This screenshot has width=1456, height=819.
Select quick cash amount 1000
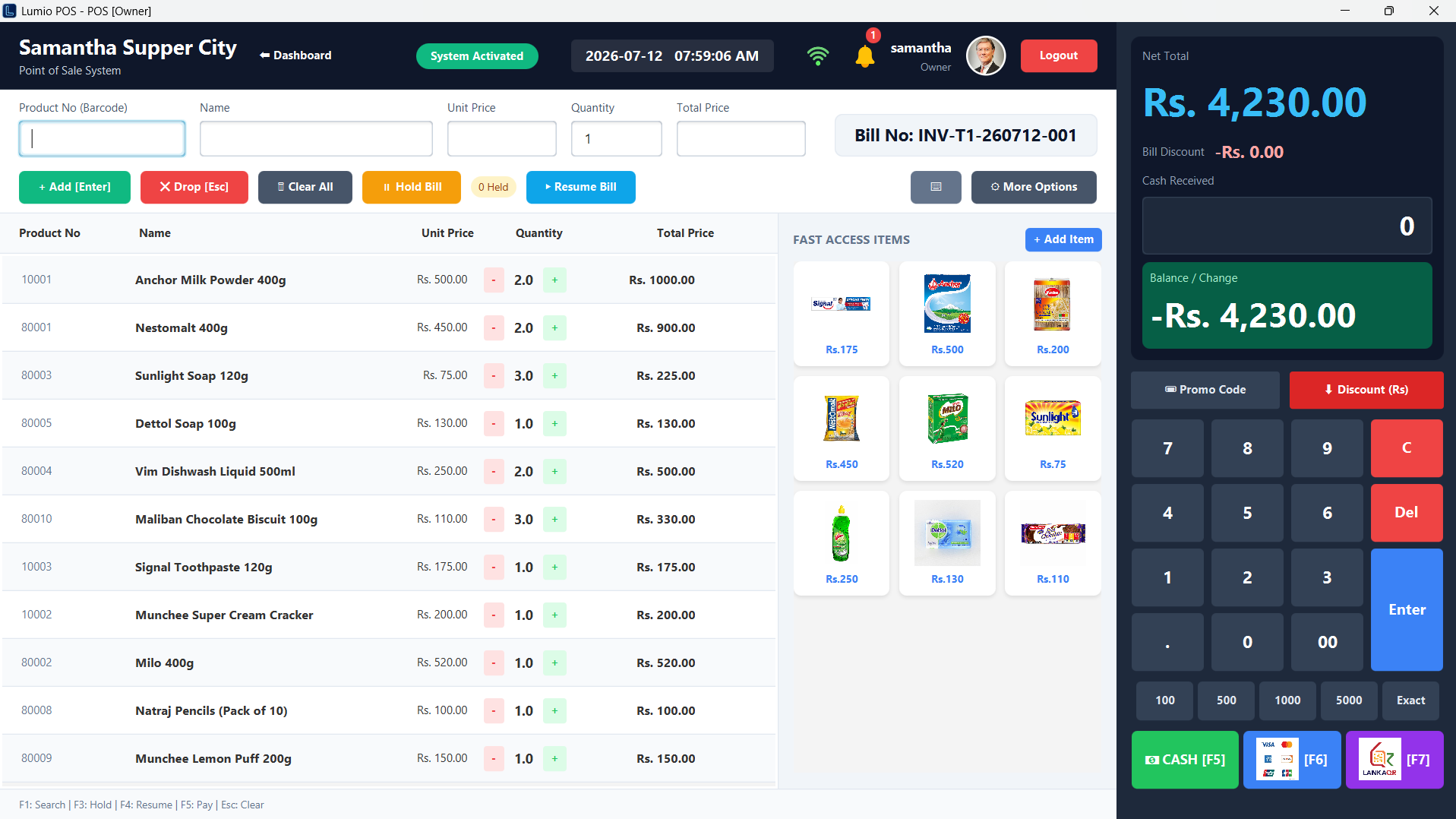(x=1287, y=700)
